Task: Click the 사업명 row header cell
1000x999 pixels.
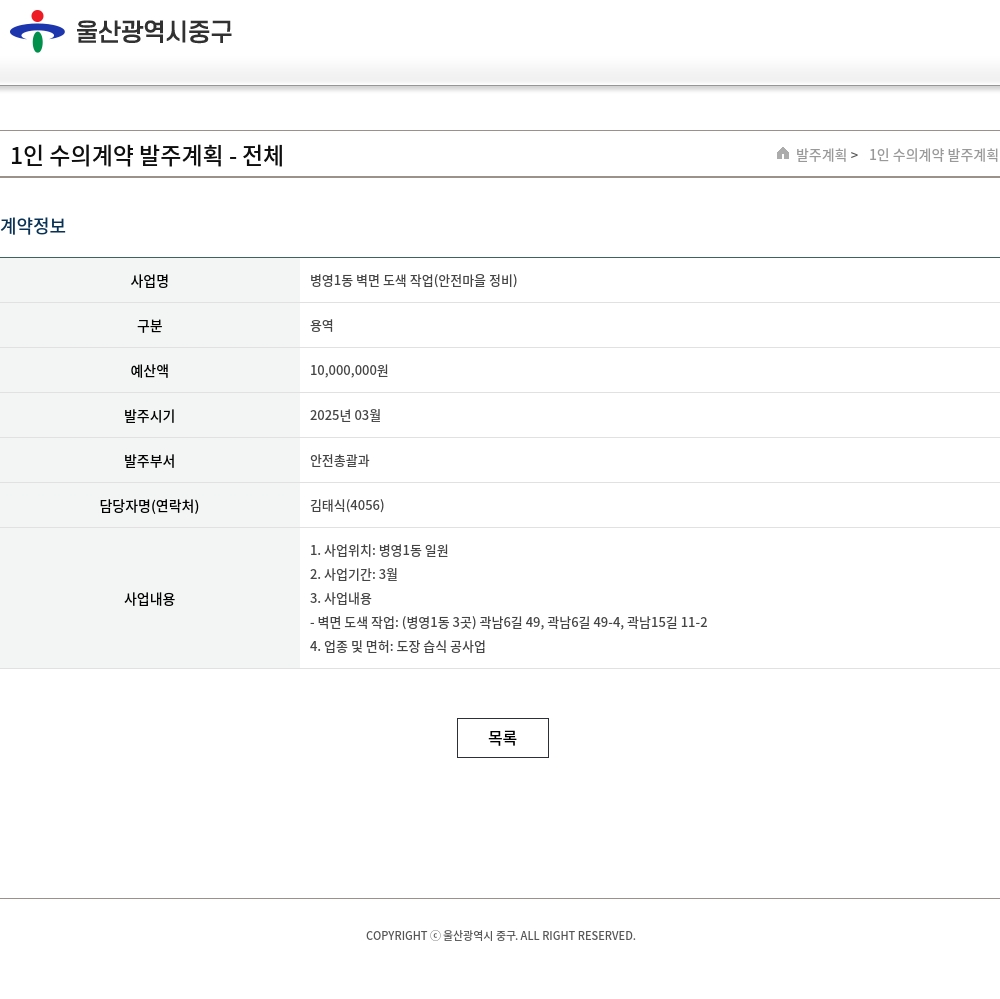Action: click(150, 281)
